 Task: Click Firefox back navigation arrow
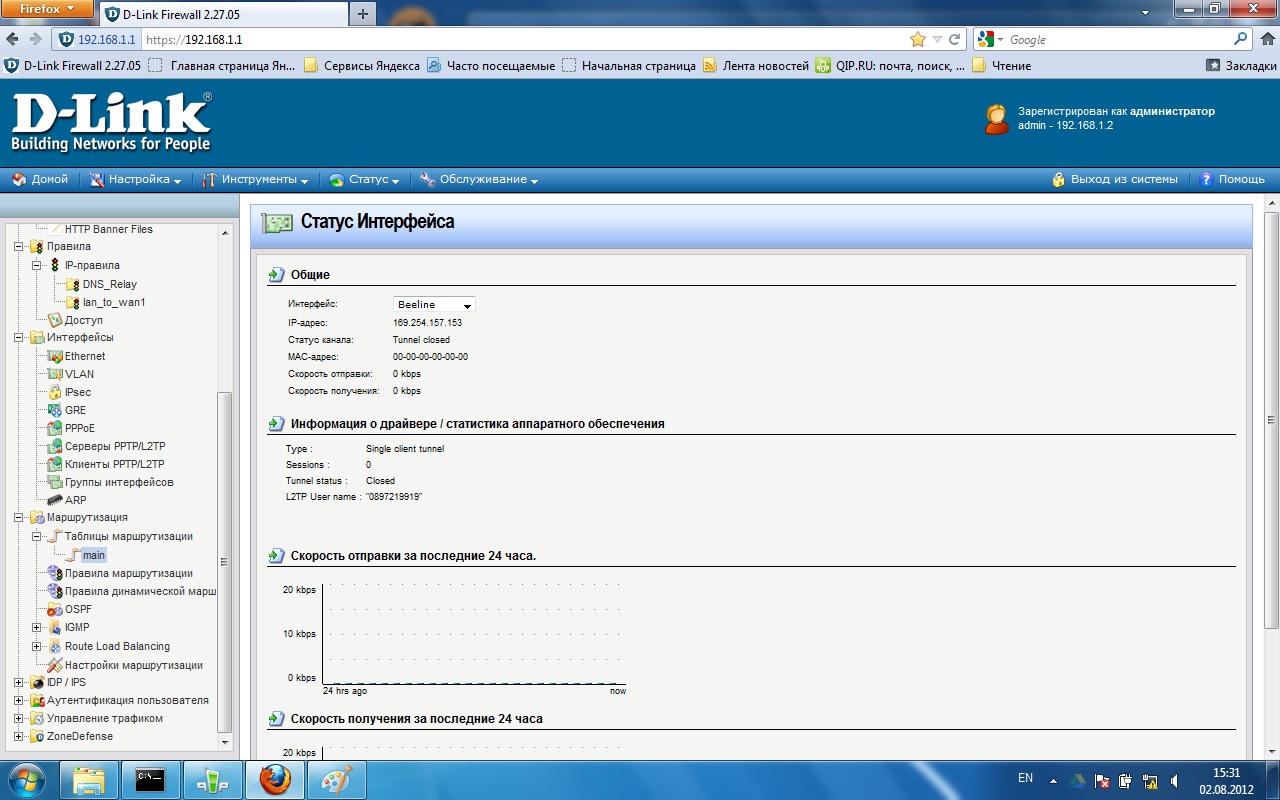click(x=13, y=39)
